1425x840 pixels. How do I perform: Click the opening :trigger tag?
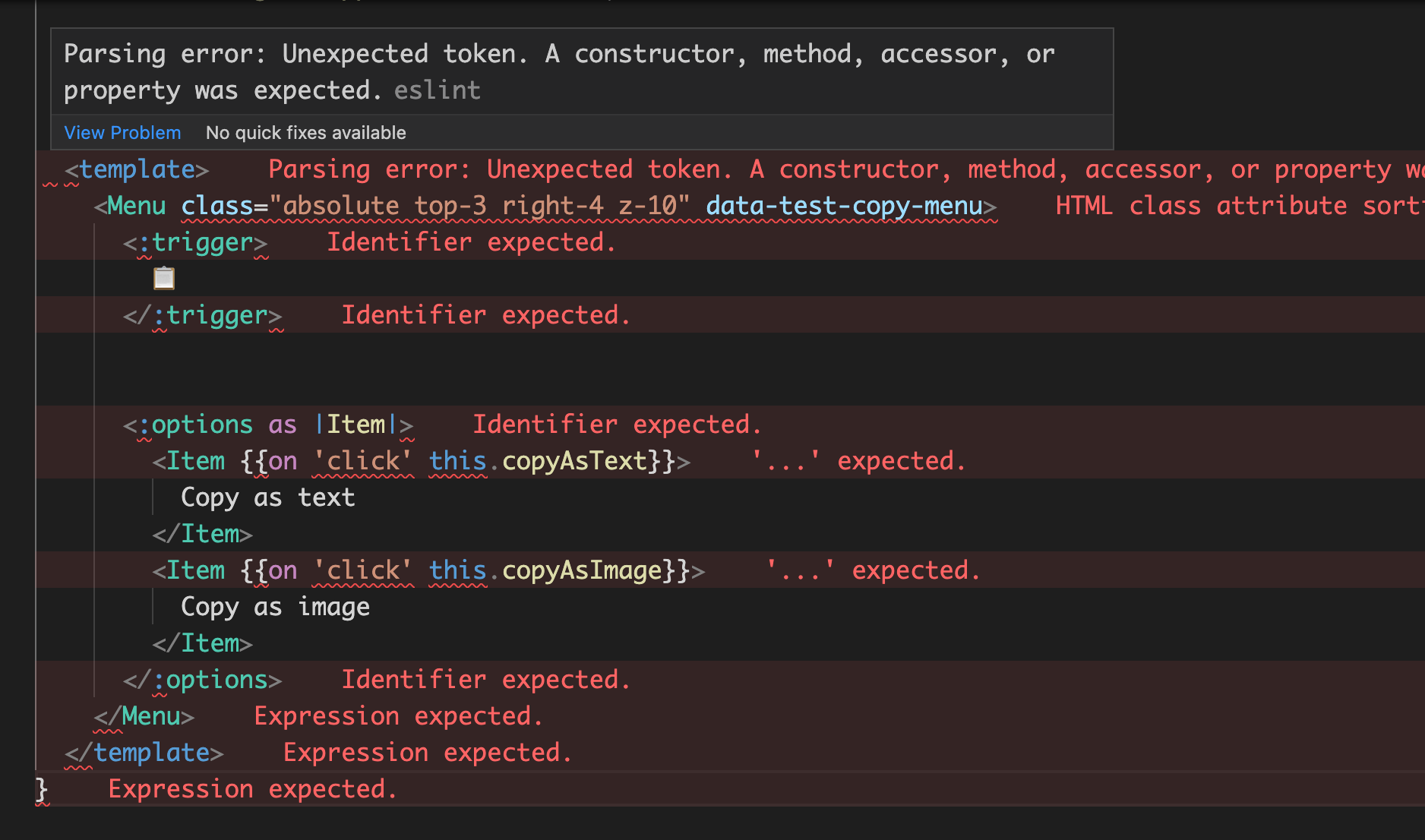194,242
